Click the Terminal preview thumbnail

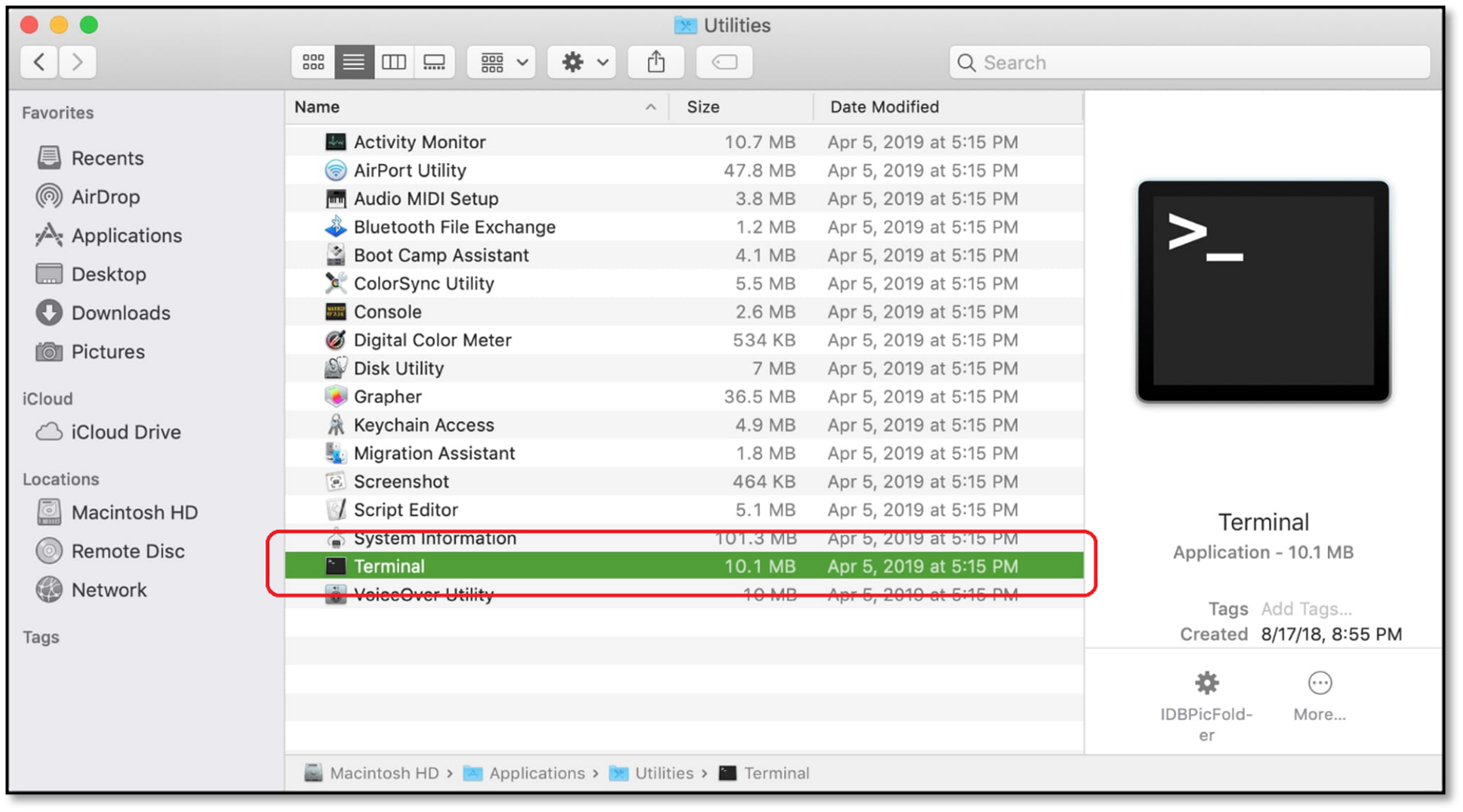(1264, 291)
